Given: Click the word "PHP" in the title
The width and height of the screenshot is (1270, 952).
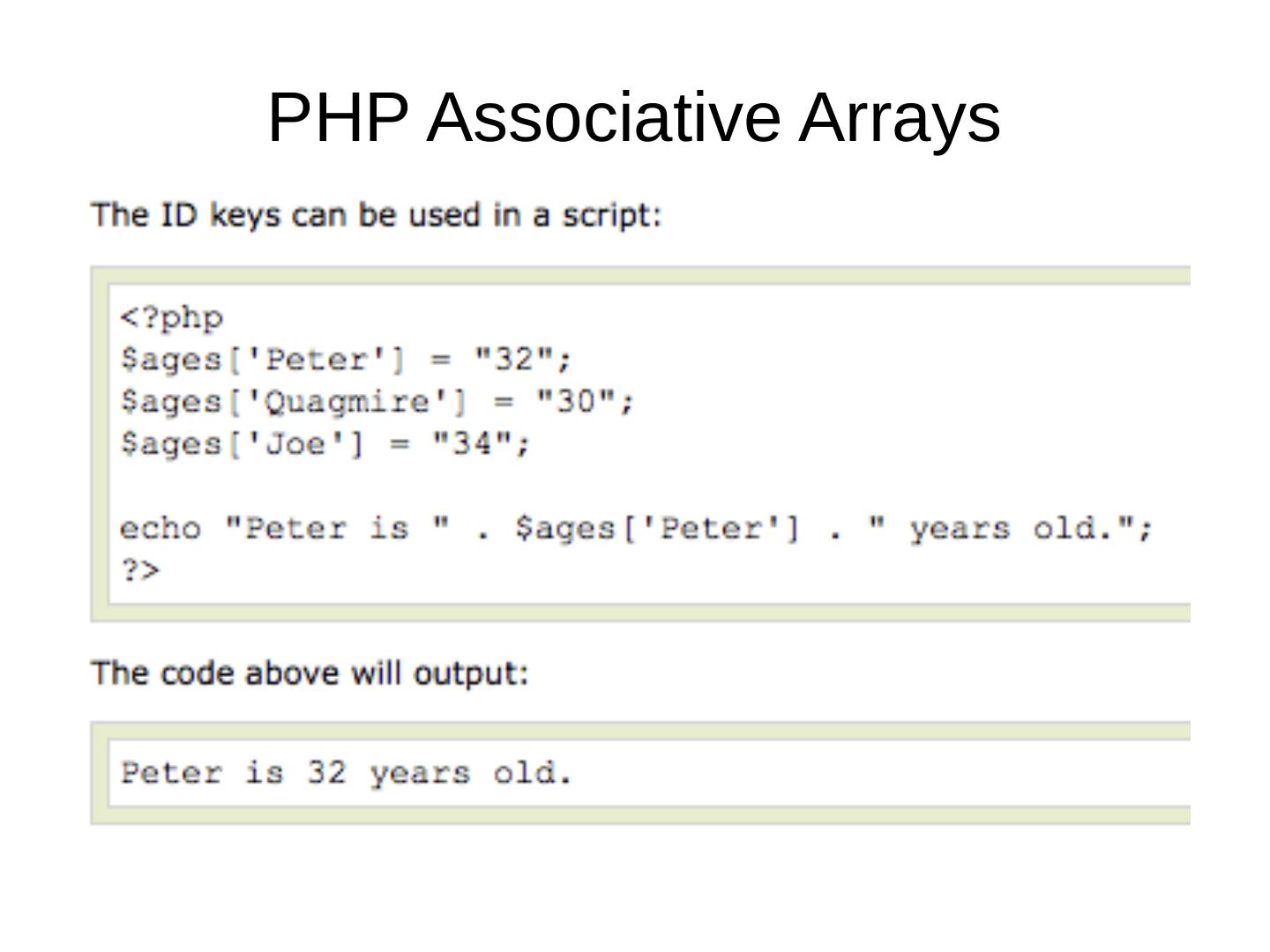Looking at the screenshot, I should pos(338,117).
